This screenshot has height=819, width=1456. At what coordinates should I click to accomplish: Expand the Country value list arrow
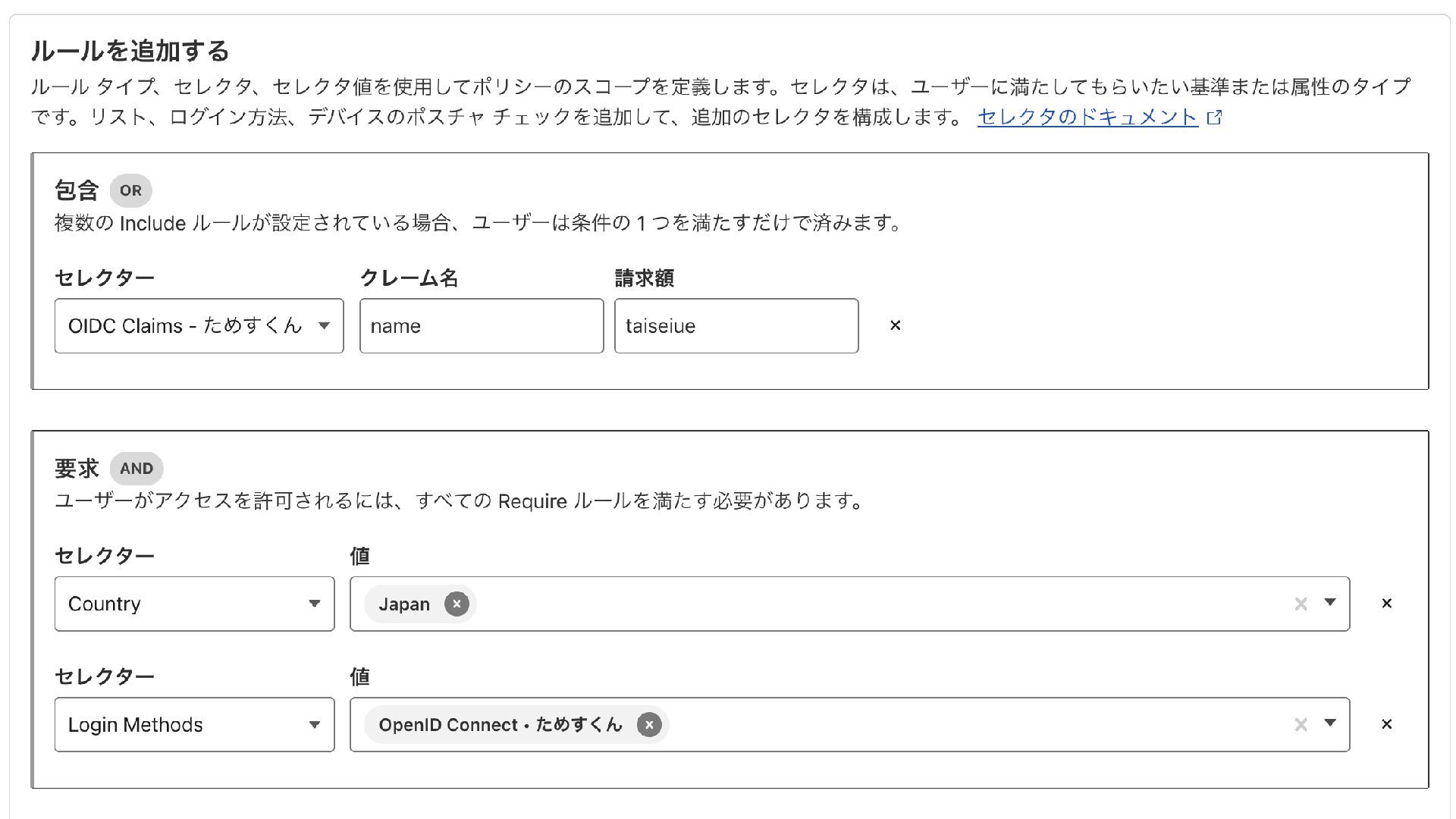click(x=1330, y=602)
